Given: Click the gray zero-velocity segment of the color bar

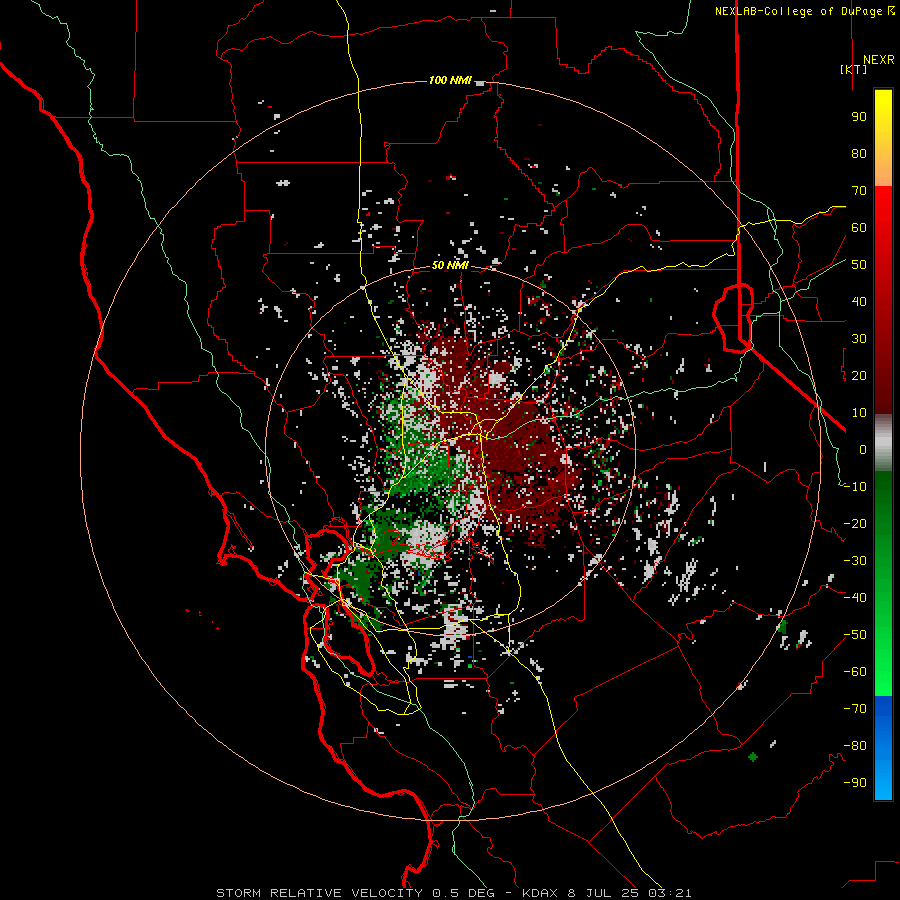Looking at the screenshot, I should (x=883, y=443).
